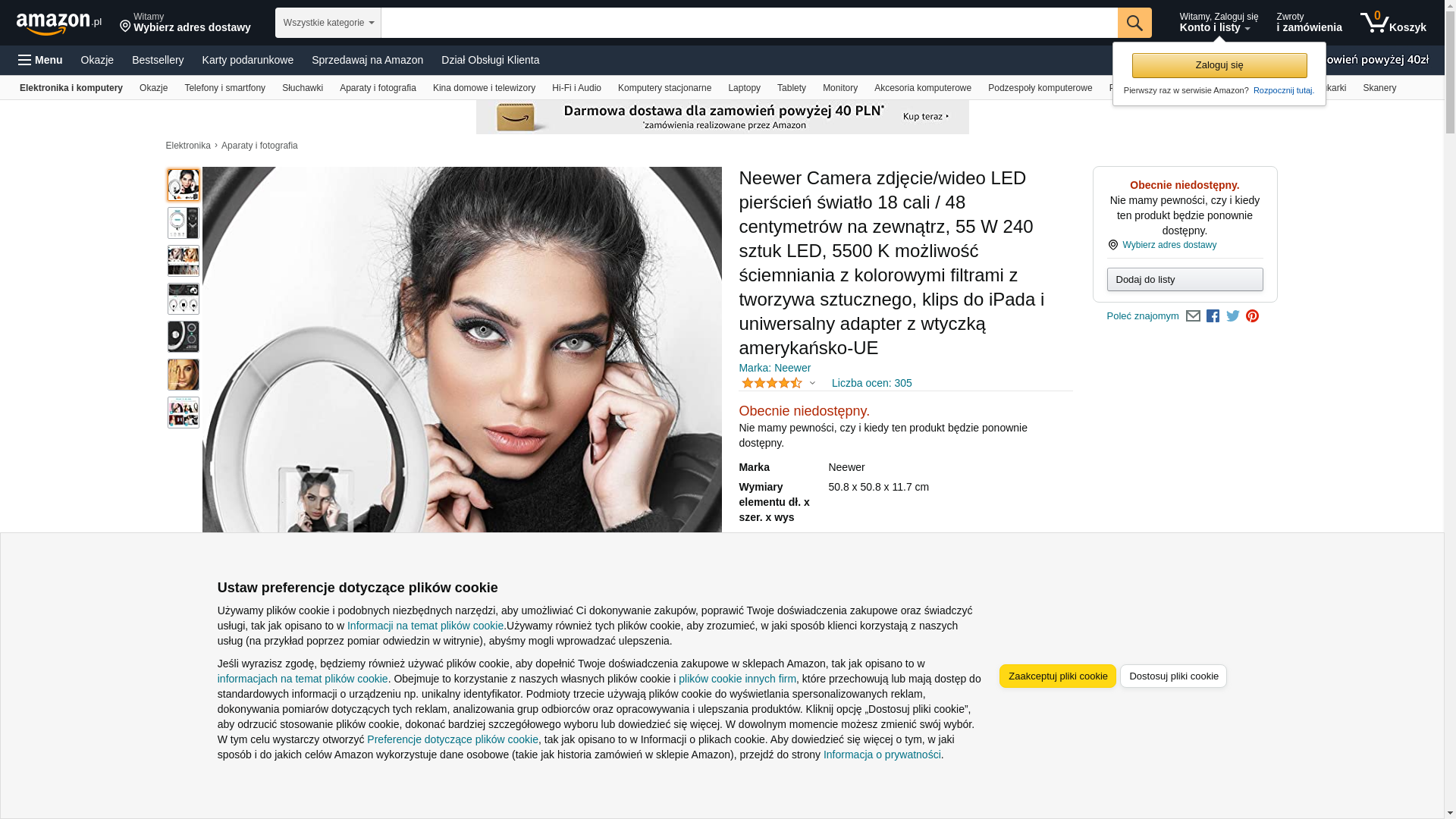Open Karty podarunkowe menu item
The width and height of the screenshot is (1456, 819).
pos(247,60)
